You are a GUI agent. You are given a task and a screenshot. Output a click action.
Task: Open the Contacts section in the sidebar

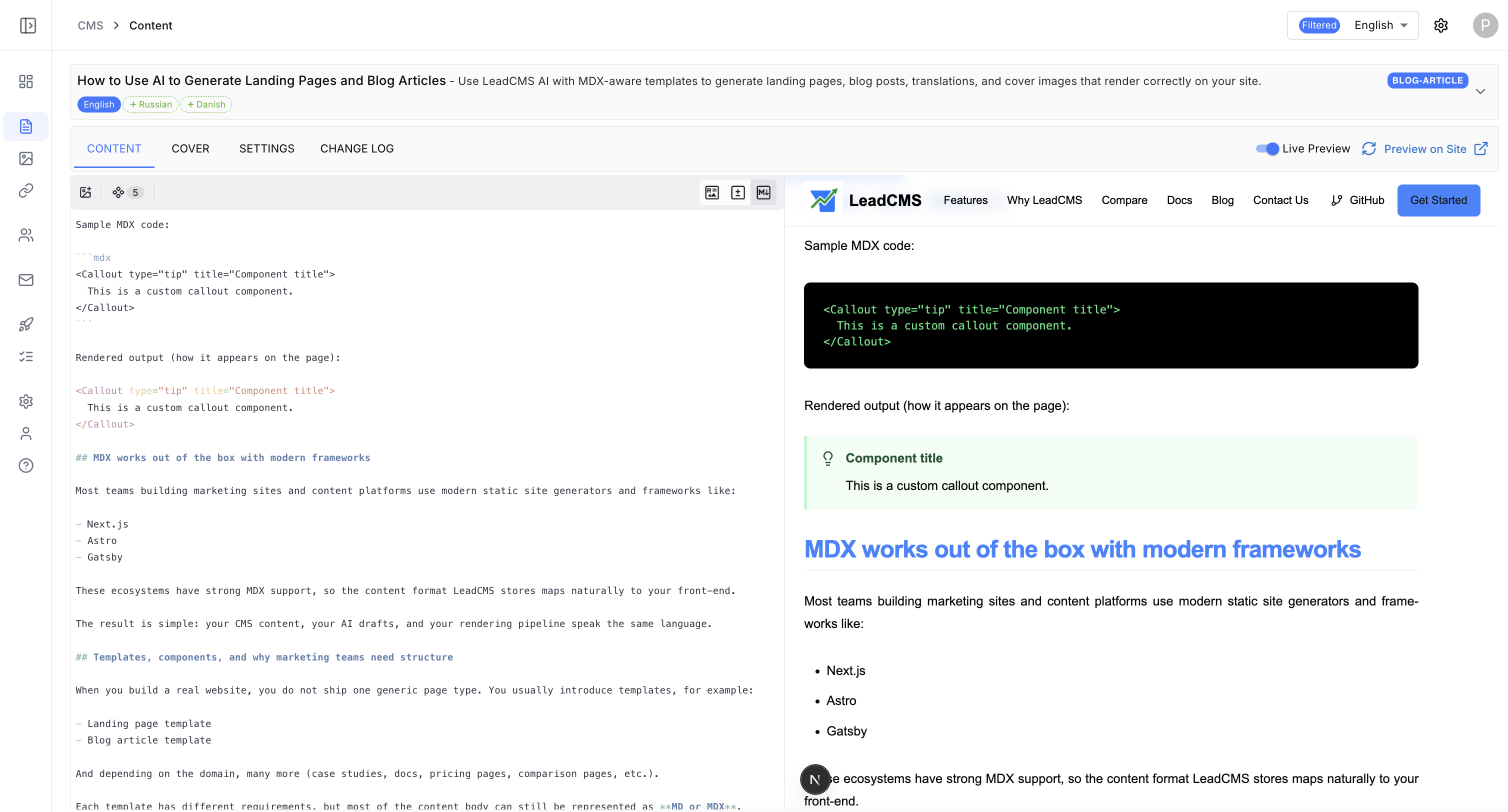tap(26, 234)
